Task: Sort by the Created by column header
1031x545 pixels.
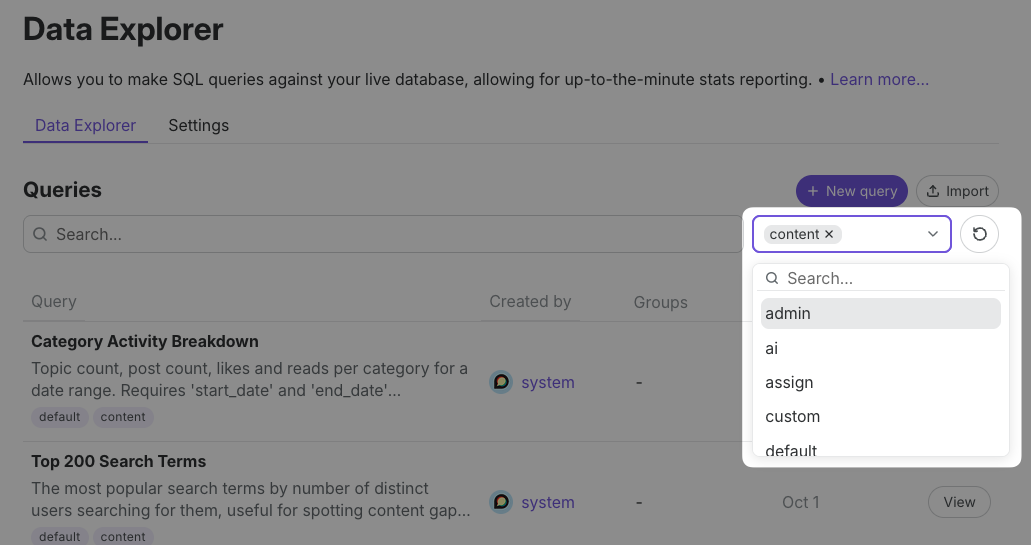Action: (x=530, y=301)
